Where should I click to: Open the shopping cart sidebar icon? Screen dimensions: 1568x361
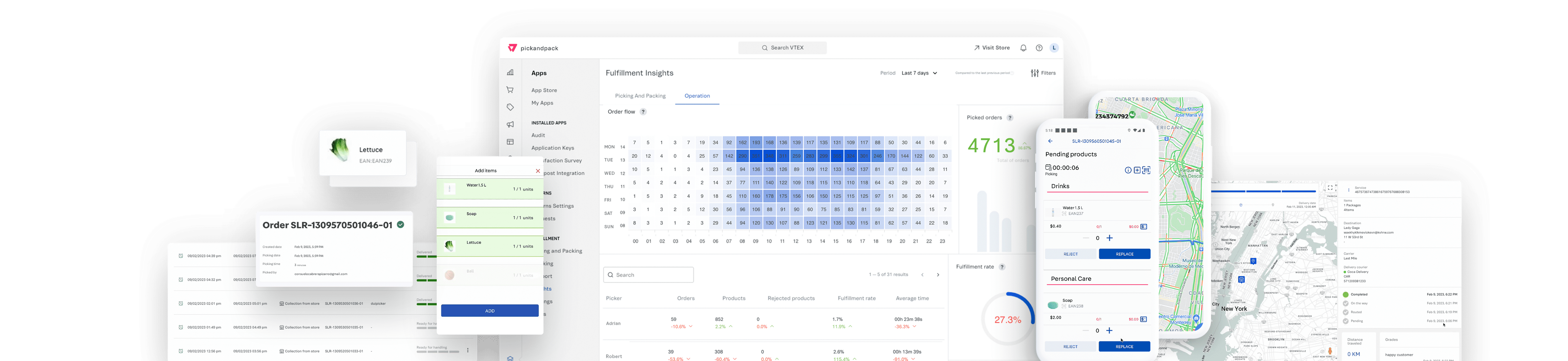[510, 90]
